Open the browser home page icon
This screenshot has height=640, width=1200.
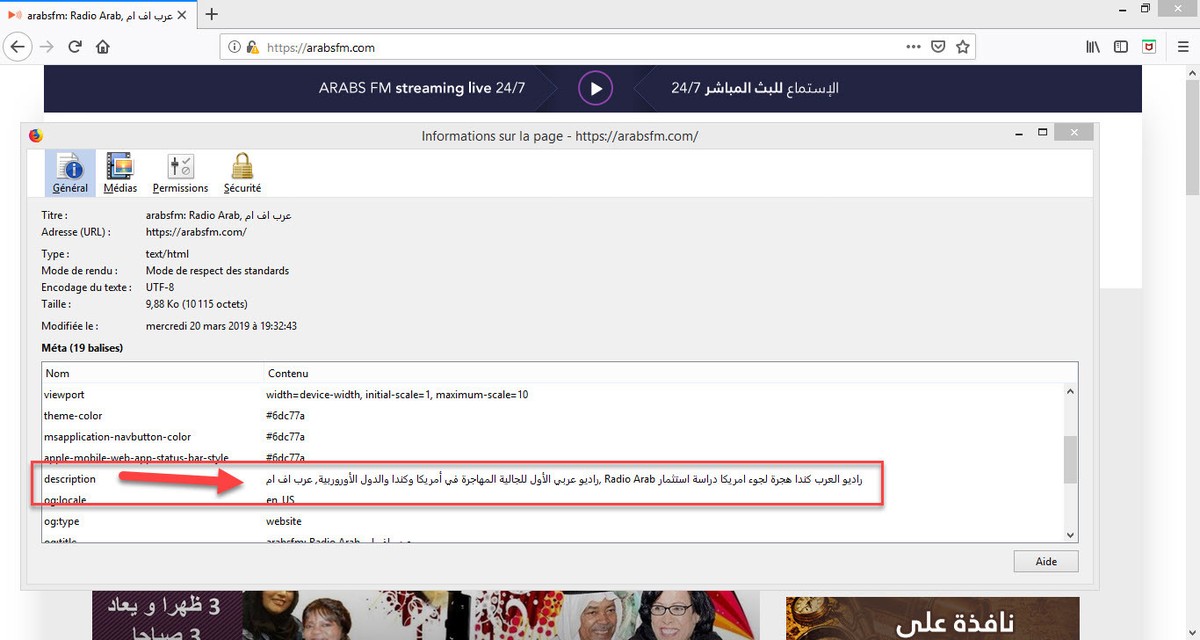coord(103,46)
